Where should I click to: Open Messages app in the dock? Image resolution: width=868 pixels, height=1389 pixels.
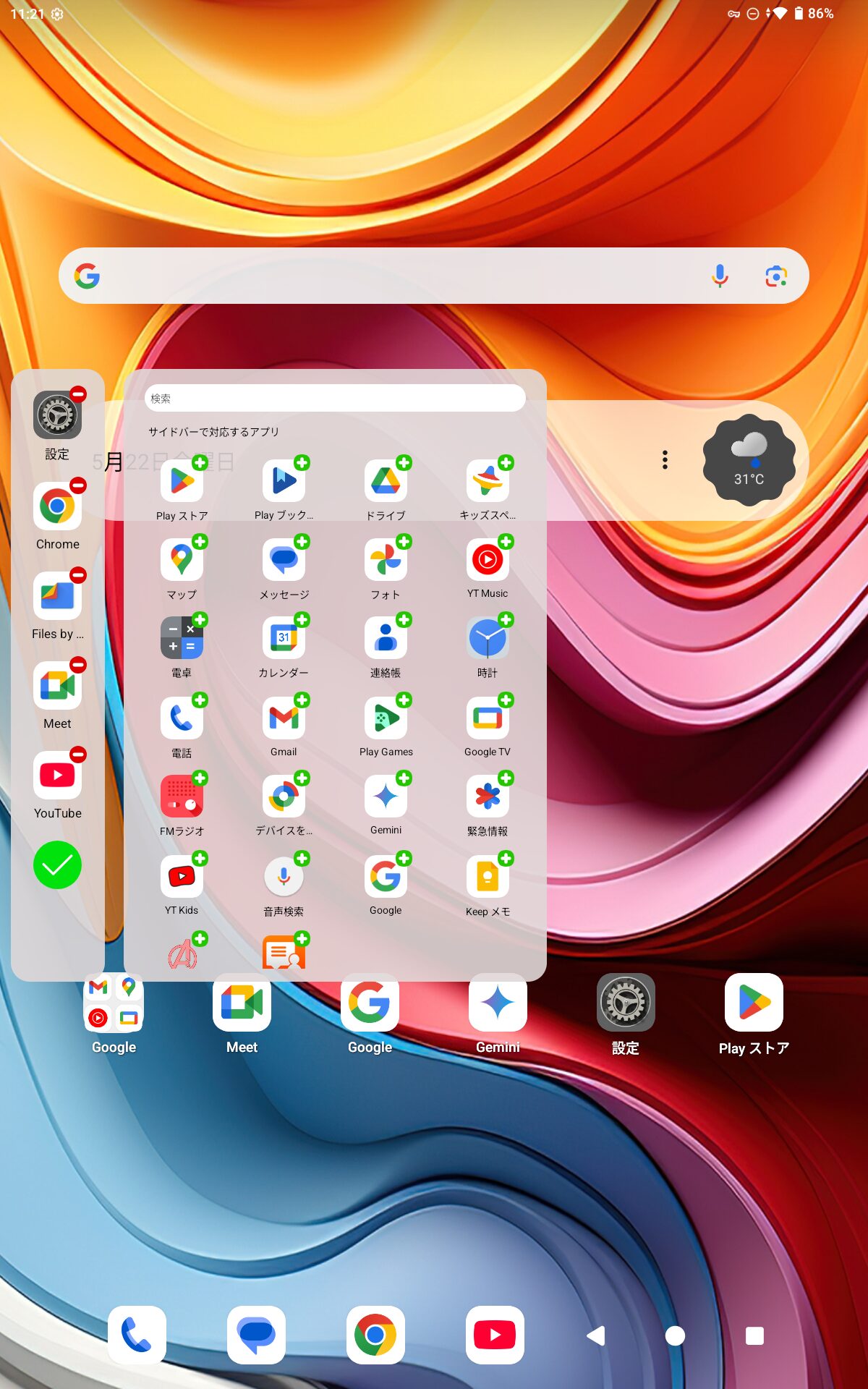point(256,1335)
